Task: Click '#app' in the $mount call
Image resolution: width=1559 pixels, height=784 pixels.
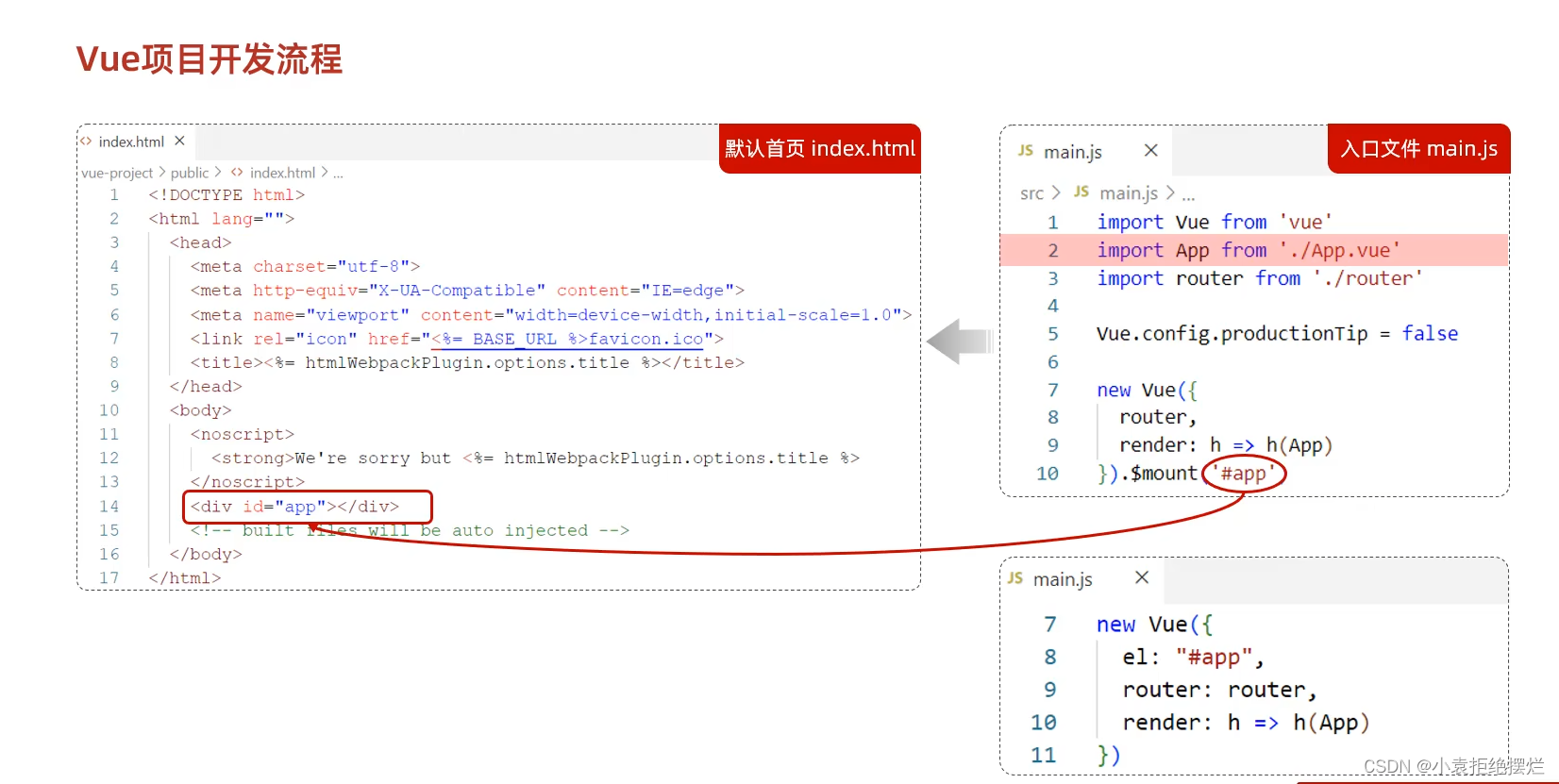Action: click(1244, 473)
